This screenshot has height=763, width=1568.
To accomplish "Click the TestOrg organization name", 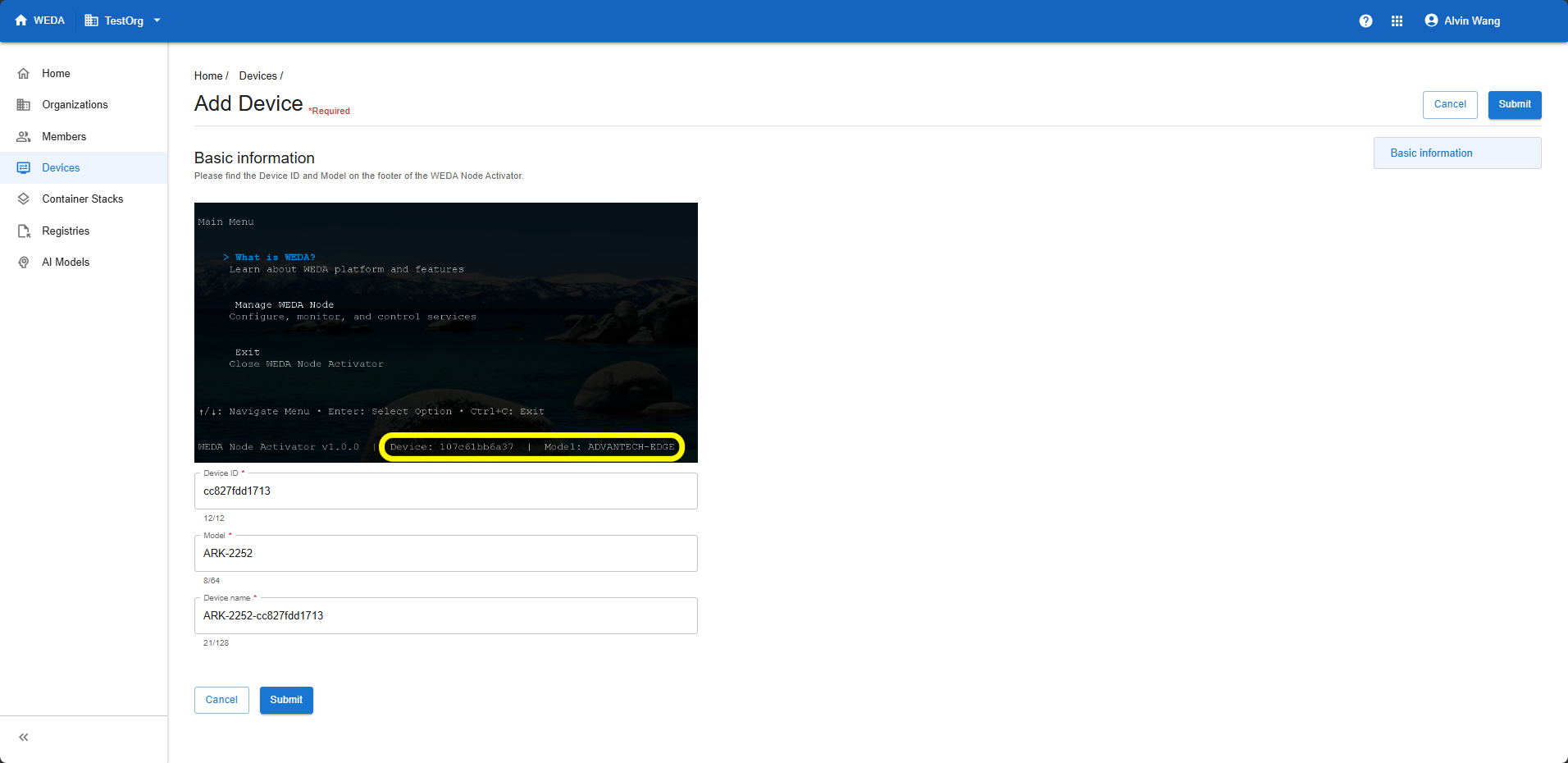I will pyautogui.click(x=124, y=21).
